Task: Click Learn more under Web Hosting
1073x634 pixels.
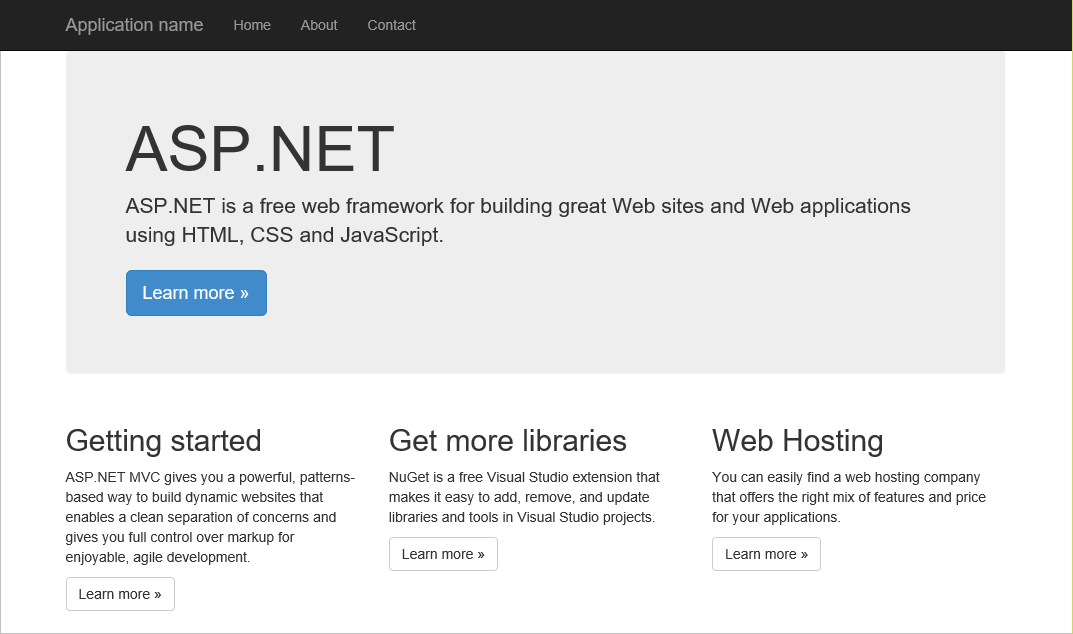Action: tap(766, 554)
